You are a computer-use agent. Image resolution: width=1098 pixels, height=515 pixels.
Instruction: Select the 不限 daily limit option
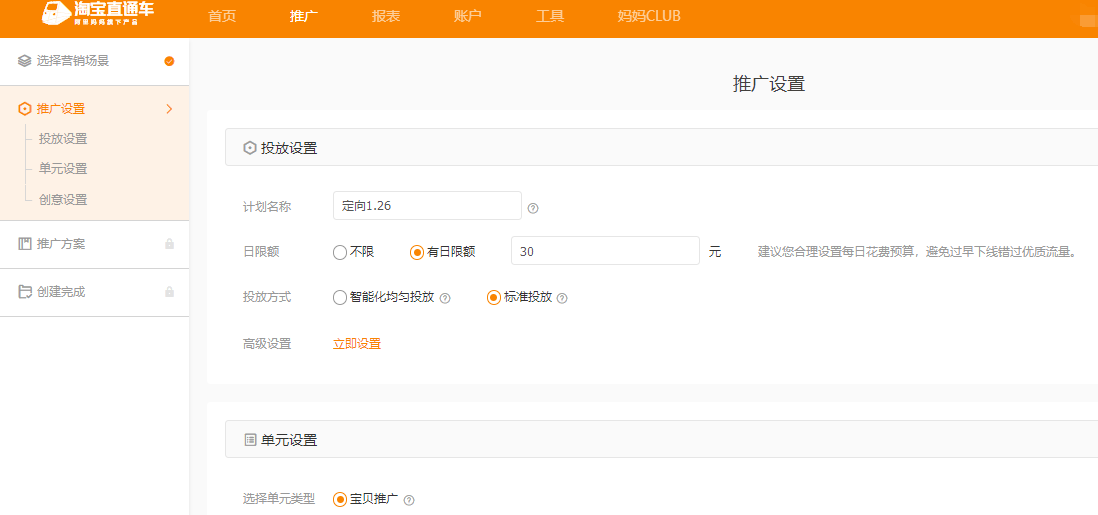340,252
